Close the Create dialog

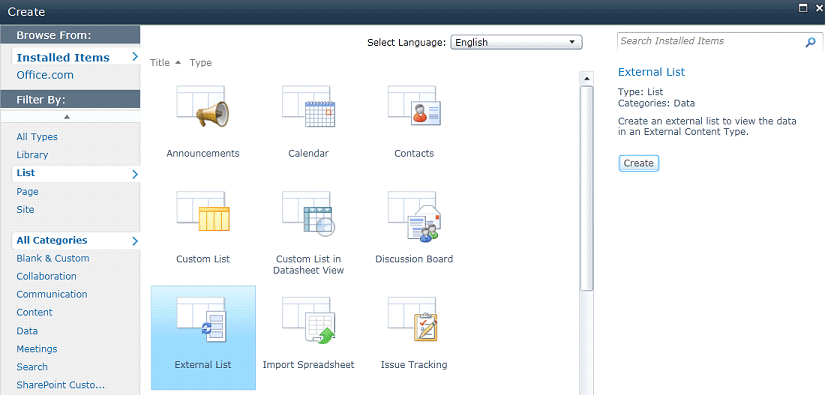[x=819, y=8]
